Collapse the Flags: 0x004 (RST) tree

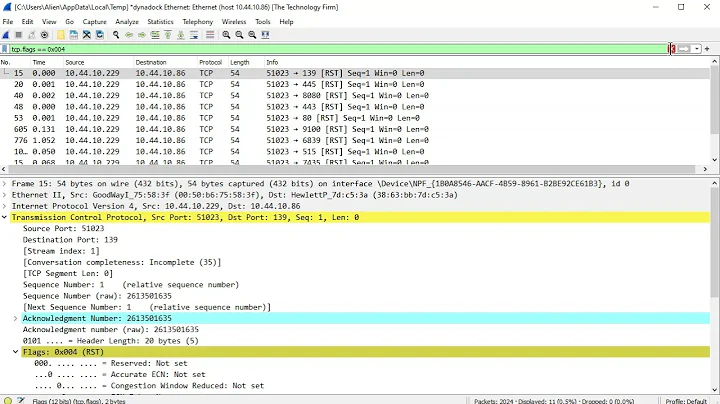[15, 352]
